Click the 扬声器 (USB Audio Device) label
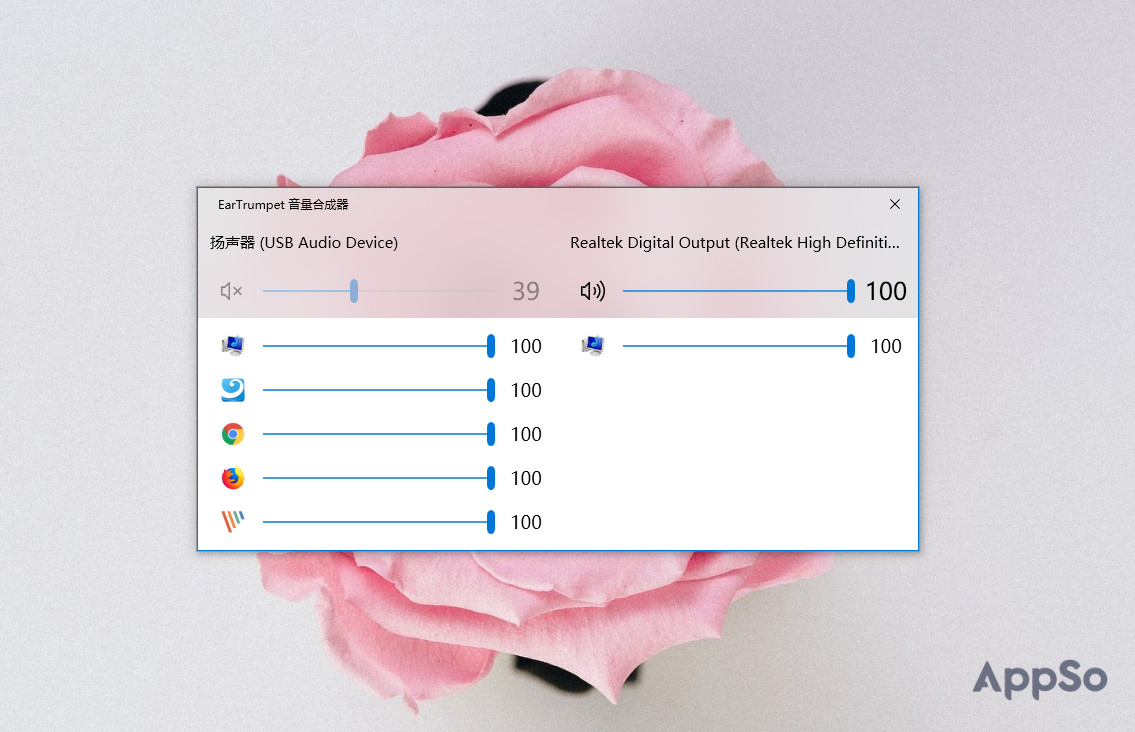The width and height of the screenshot is (1135, 732). (x=304, y=243)
